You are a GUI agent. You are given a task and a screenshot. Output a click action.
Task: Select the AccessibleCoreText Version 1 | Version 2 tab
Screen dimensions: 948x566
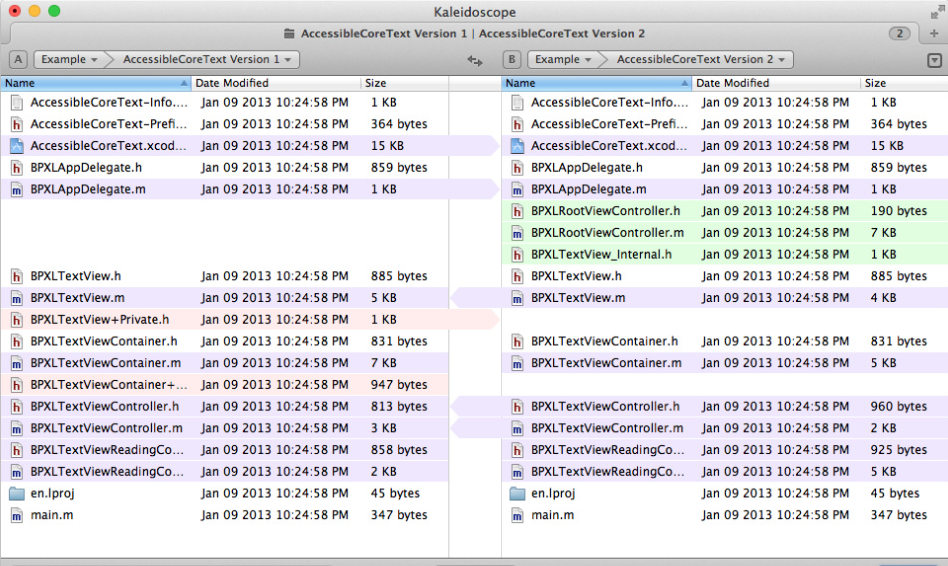(464, 34)
